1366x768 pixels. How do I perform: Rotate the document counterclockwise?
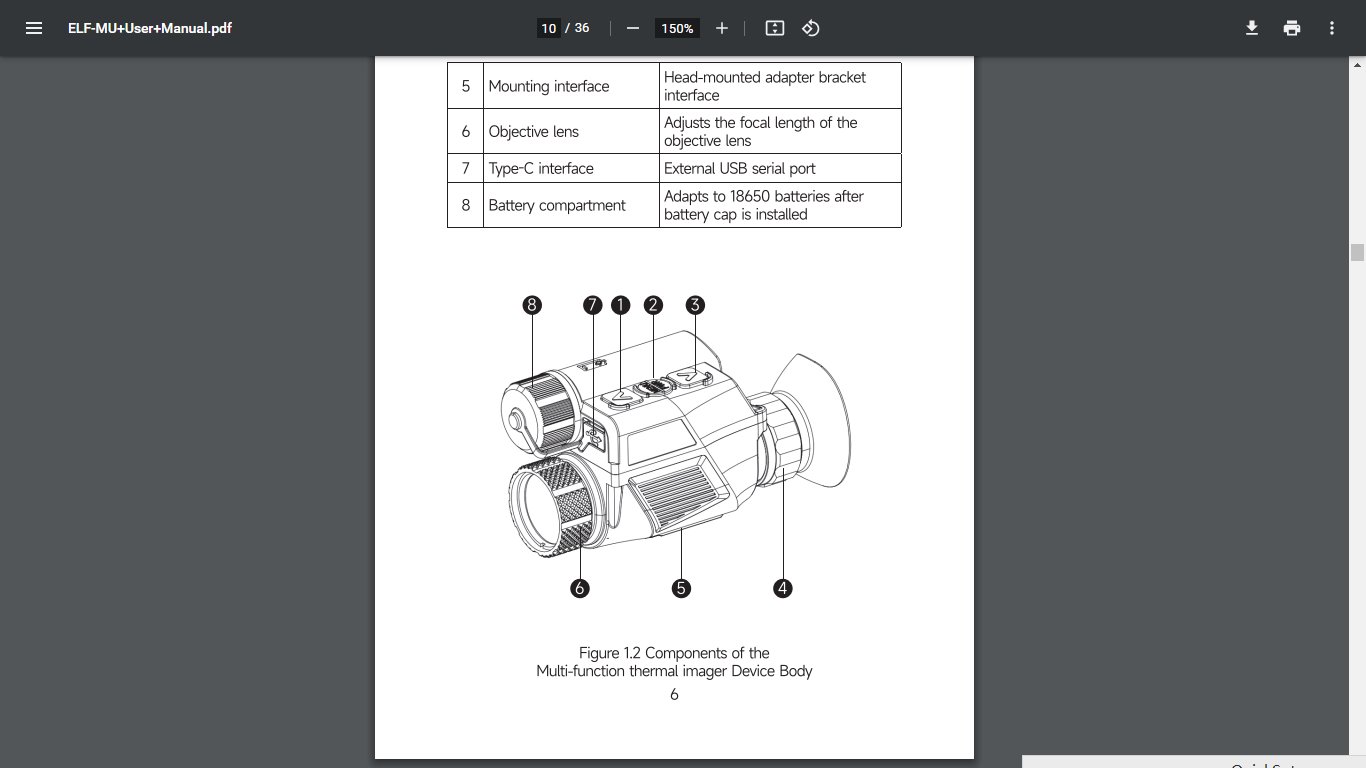811,28
